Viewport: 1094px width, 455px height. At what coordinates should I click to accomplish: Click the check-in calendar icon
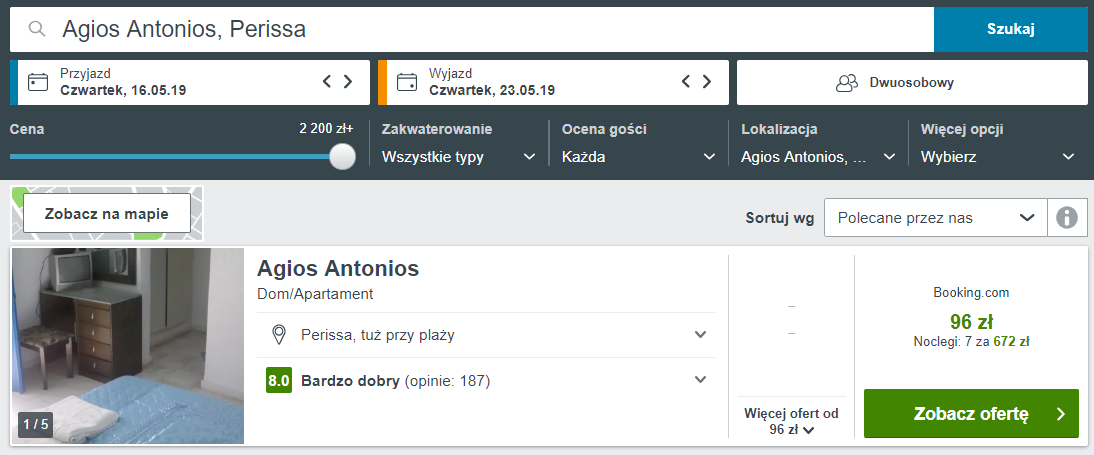pyautogui.click(x=38, y=82)
